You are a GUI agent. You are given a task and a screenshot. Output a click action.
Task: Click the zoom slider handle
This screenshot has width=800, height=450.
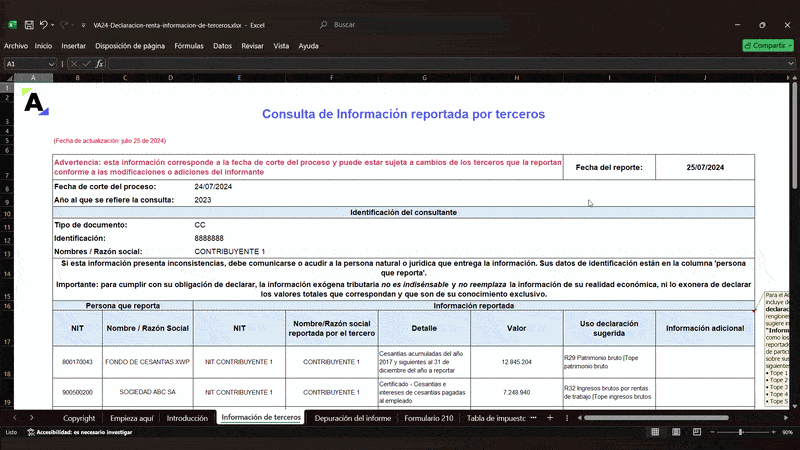point(741,432)
